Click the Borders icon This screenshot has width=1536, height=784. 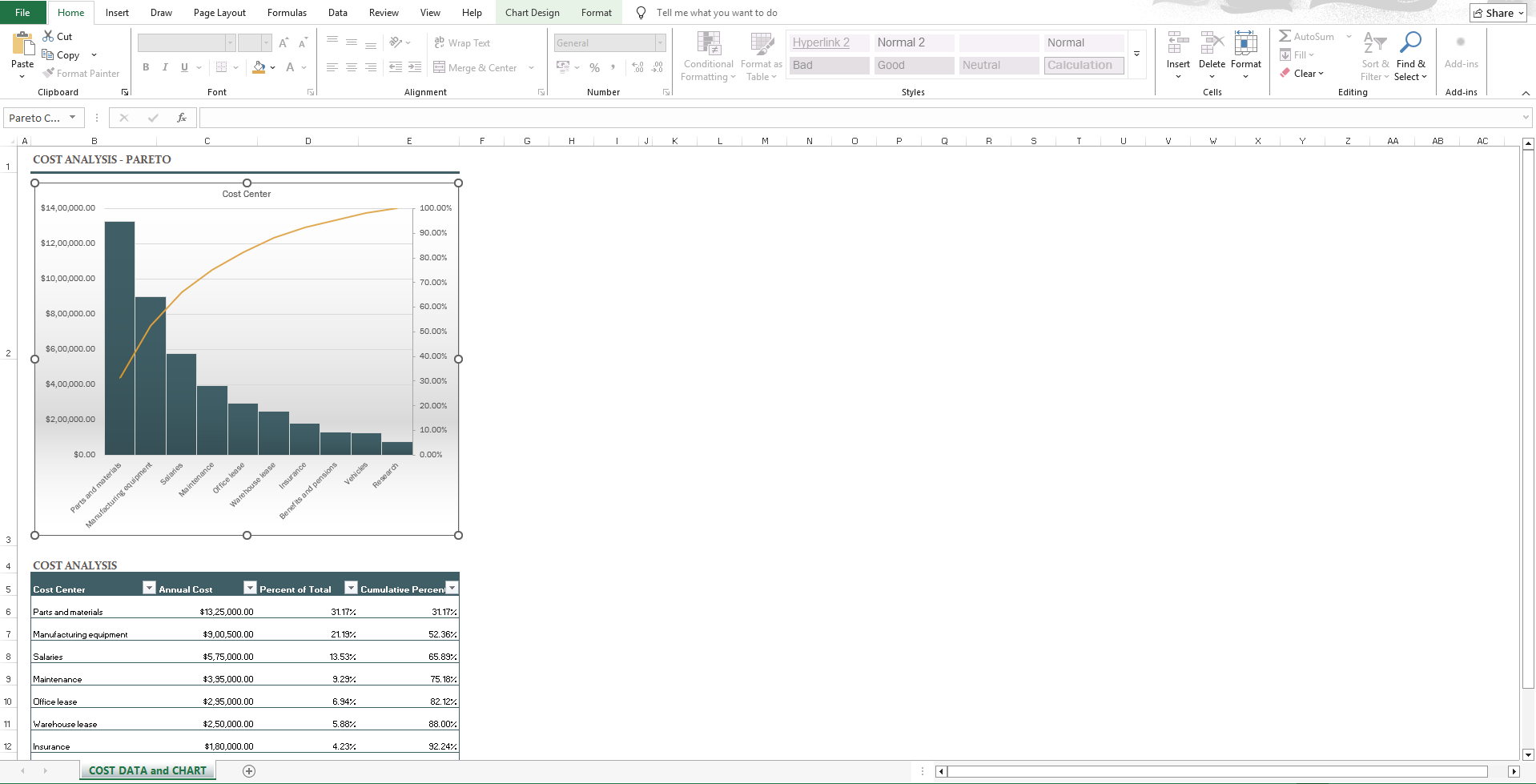[x=222, y=67]
